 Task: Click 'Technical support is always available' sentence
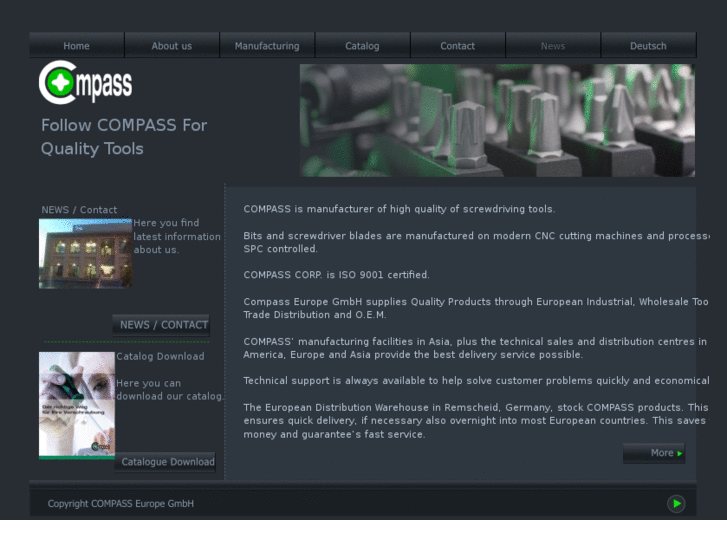(x=476, y=380)
